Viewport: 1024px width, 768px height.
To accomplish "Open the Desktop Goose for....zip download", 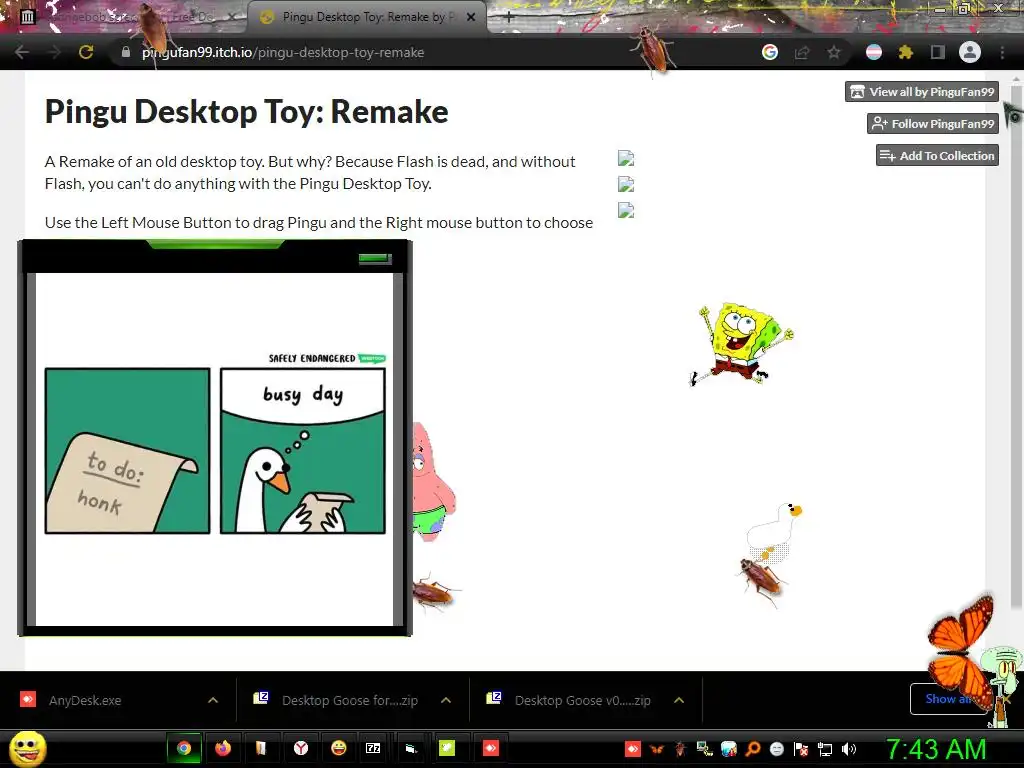I will [349, 700].
